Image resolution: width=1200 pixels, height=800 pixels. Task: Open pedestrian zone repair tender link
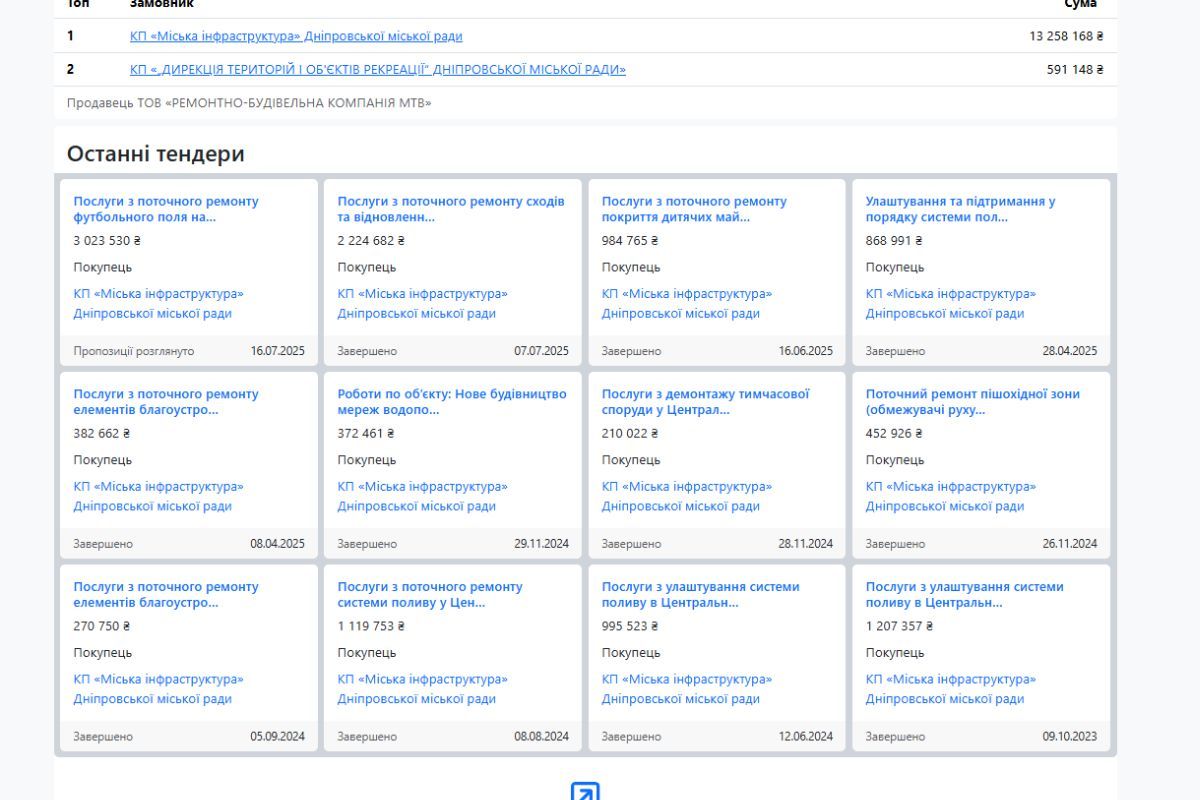point(972,402)
